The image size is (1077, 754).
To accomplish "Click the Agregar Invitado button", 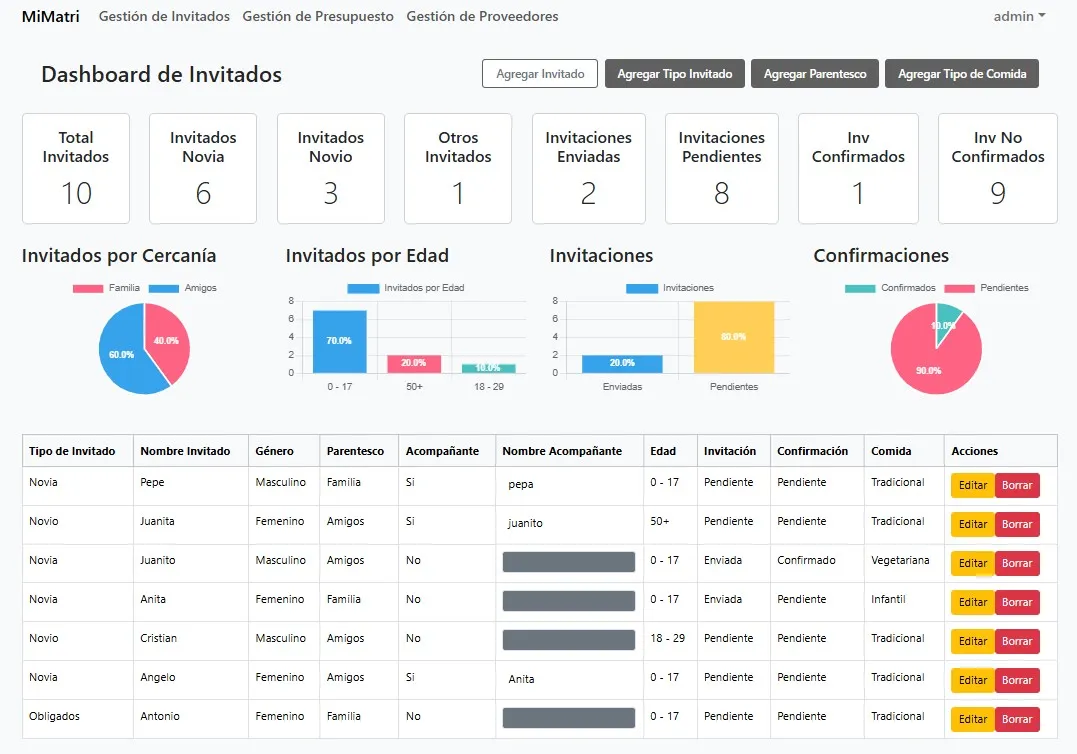I will point(539,73).
